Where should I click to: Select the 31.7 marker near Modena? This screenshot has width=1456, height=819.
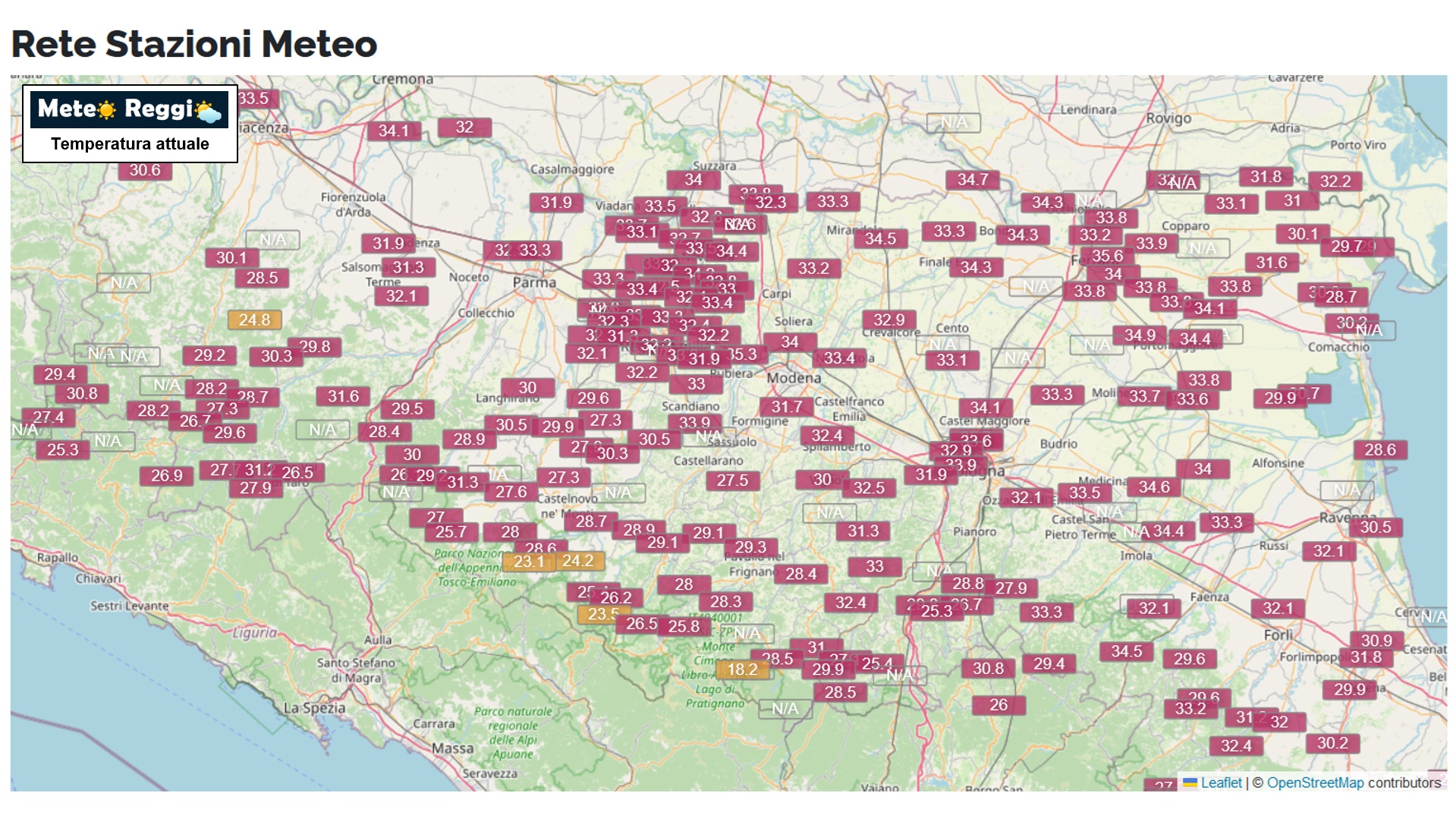(787, 408)
